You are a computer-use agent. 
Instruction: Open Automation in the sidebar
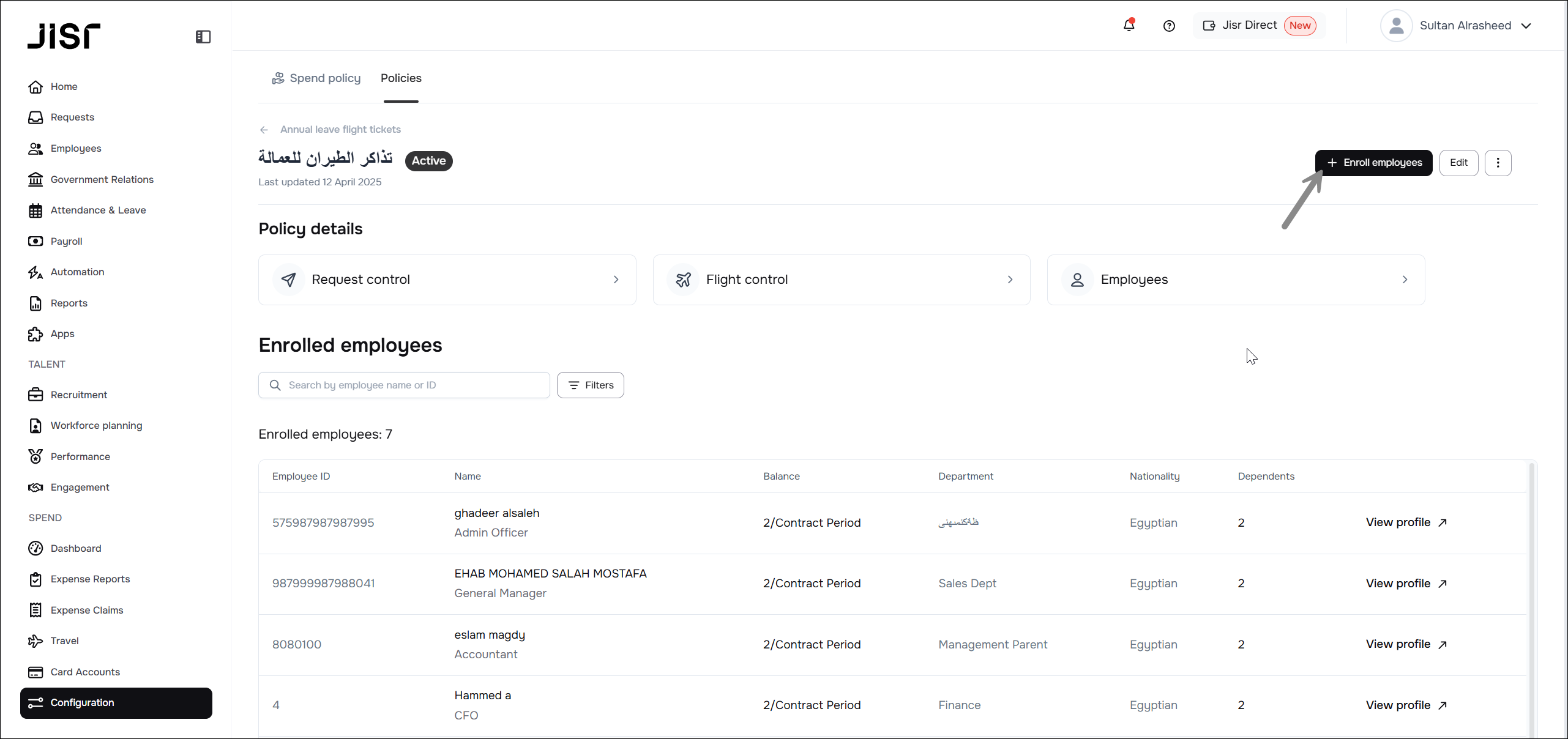pyautogui.click(x=77, y=272)
